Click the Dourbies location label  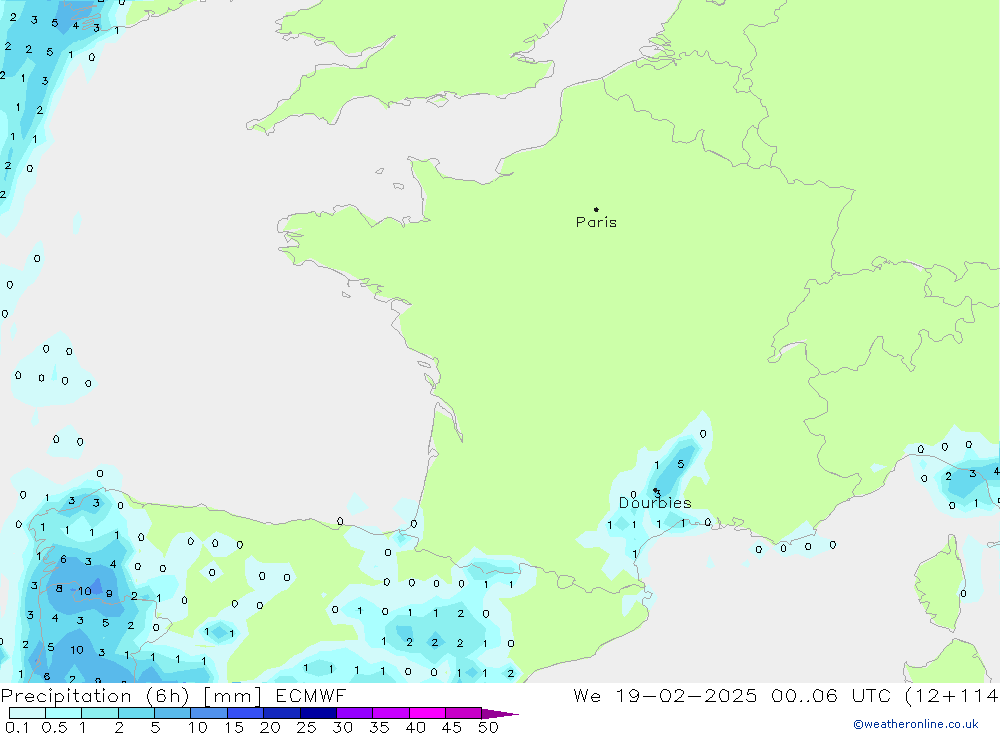coord(655,503)
